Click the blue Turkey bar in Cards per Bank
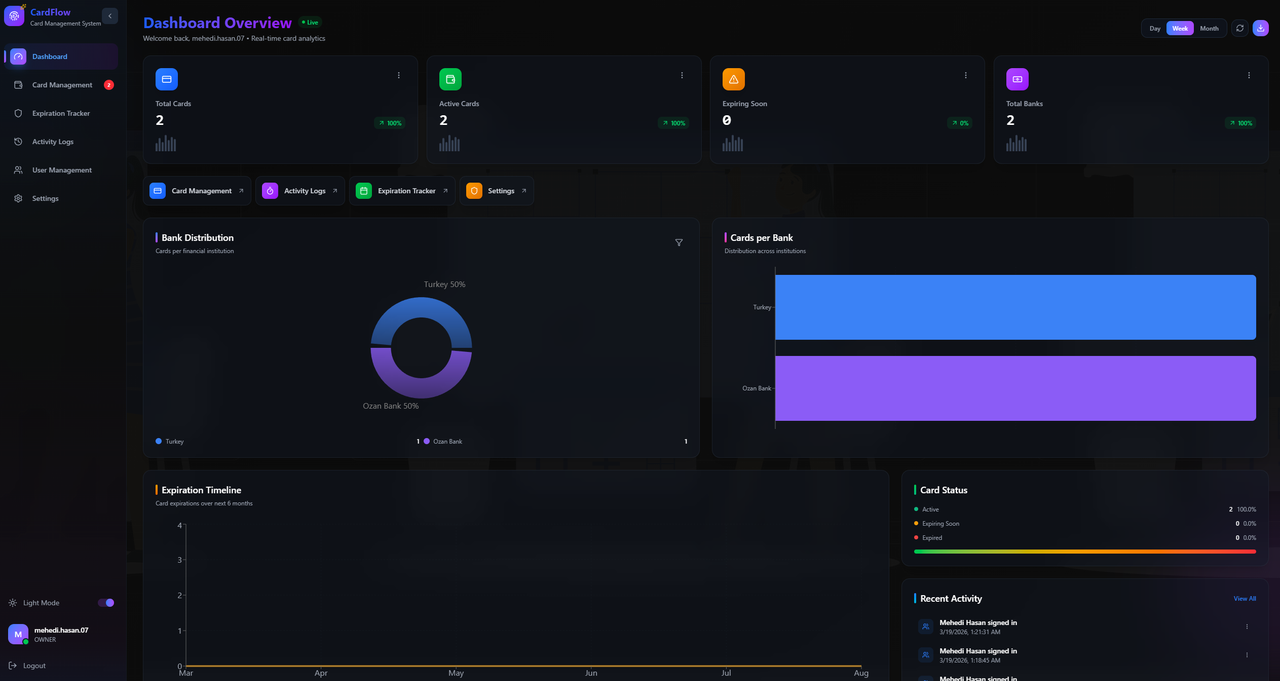 pyautogui.click(x=1015, y=307)
